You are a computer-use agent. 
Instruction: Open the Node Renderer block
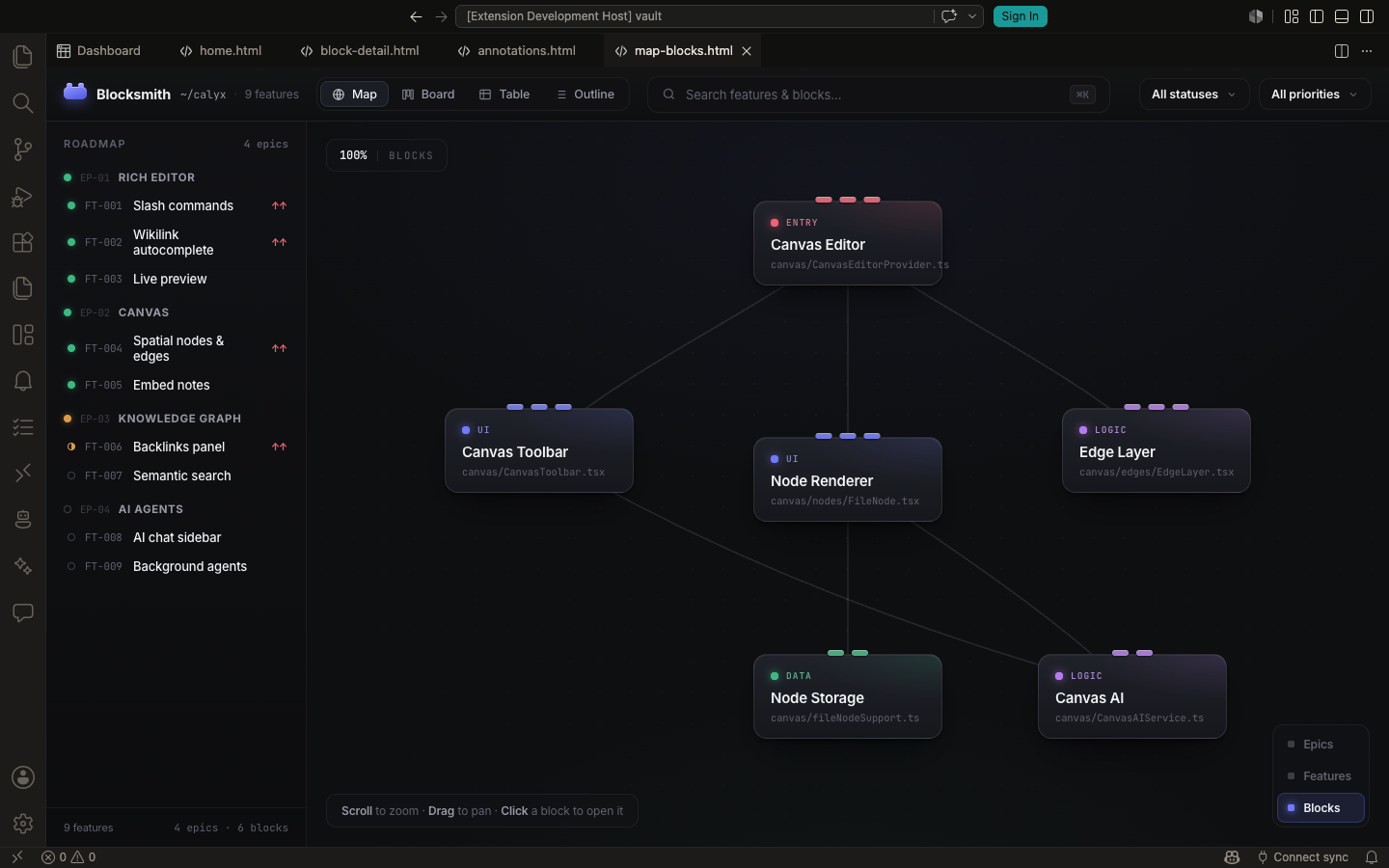pos(848,479)
